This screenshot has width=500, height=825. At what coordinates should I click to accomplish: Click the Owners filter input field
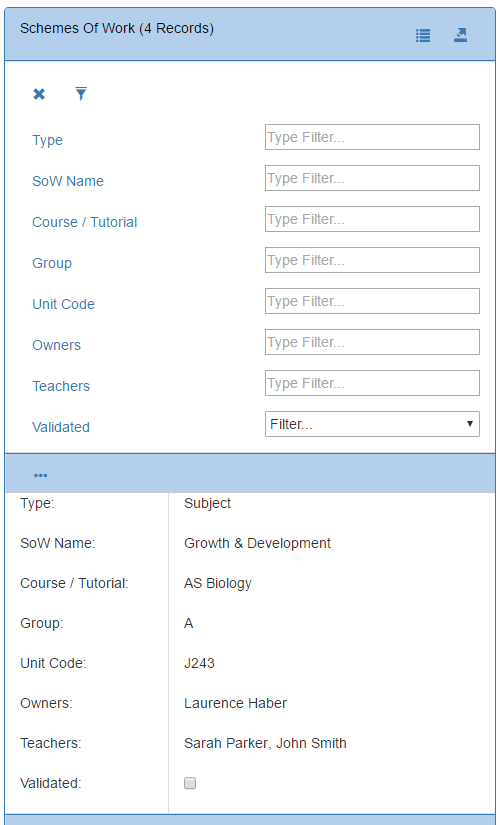pyautogui.click(x=372, y=343)
